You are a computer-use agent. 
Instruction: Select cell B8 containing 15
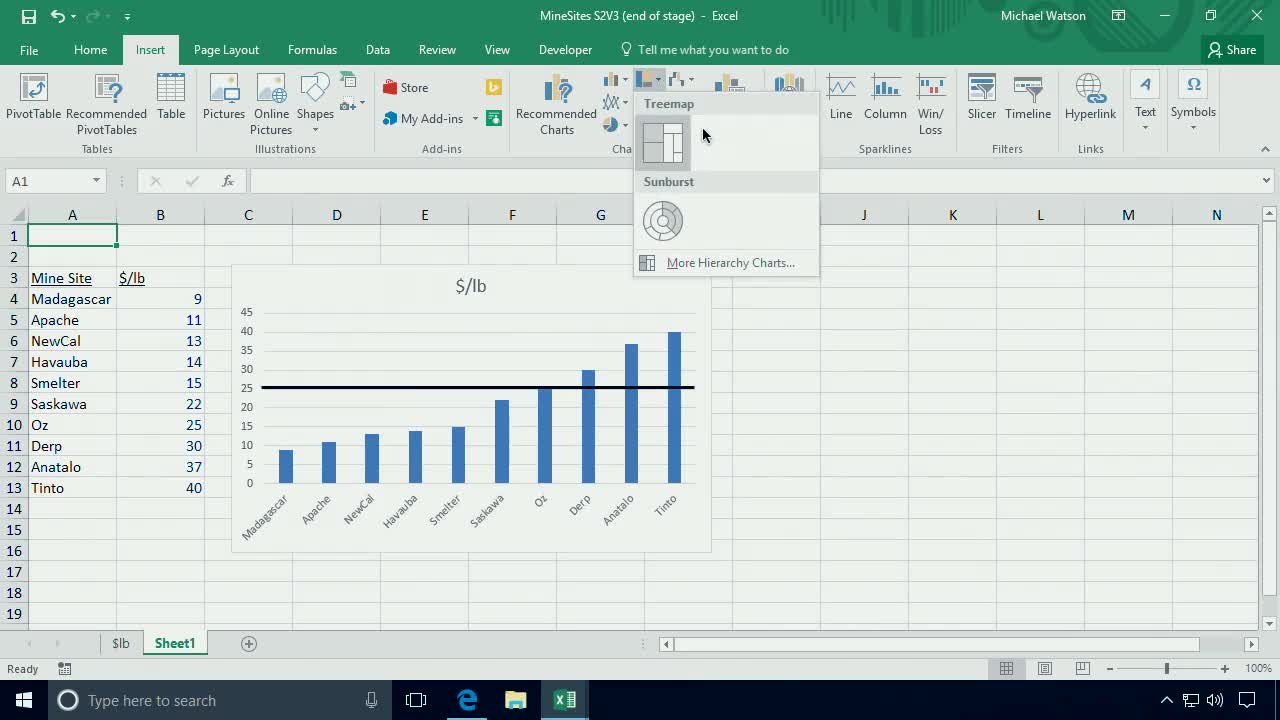[160, 382]
